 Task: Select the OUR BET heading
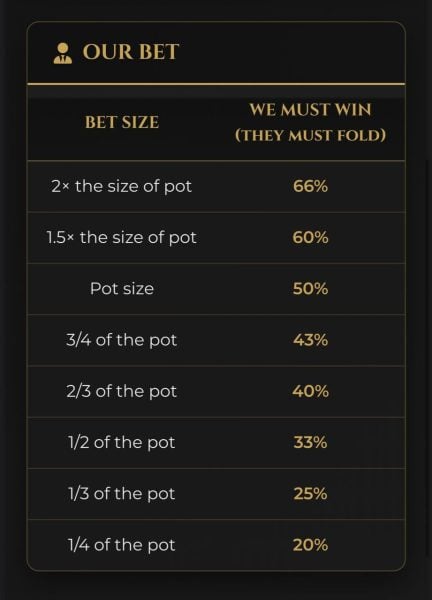tap(130, 52)
